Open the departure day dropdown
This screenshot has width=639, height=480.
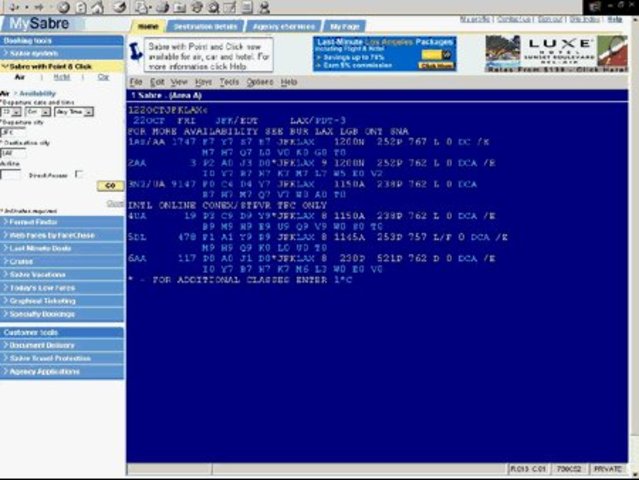point(11,112)
